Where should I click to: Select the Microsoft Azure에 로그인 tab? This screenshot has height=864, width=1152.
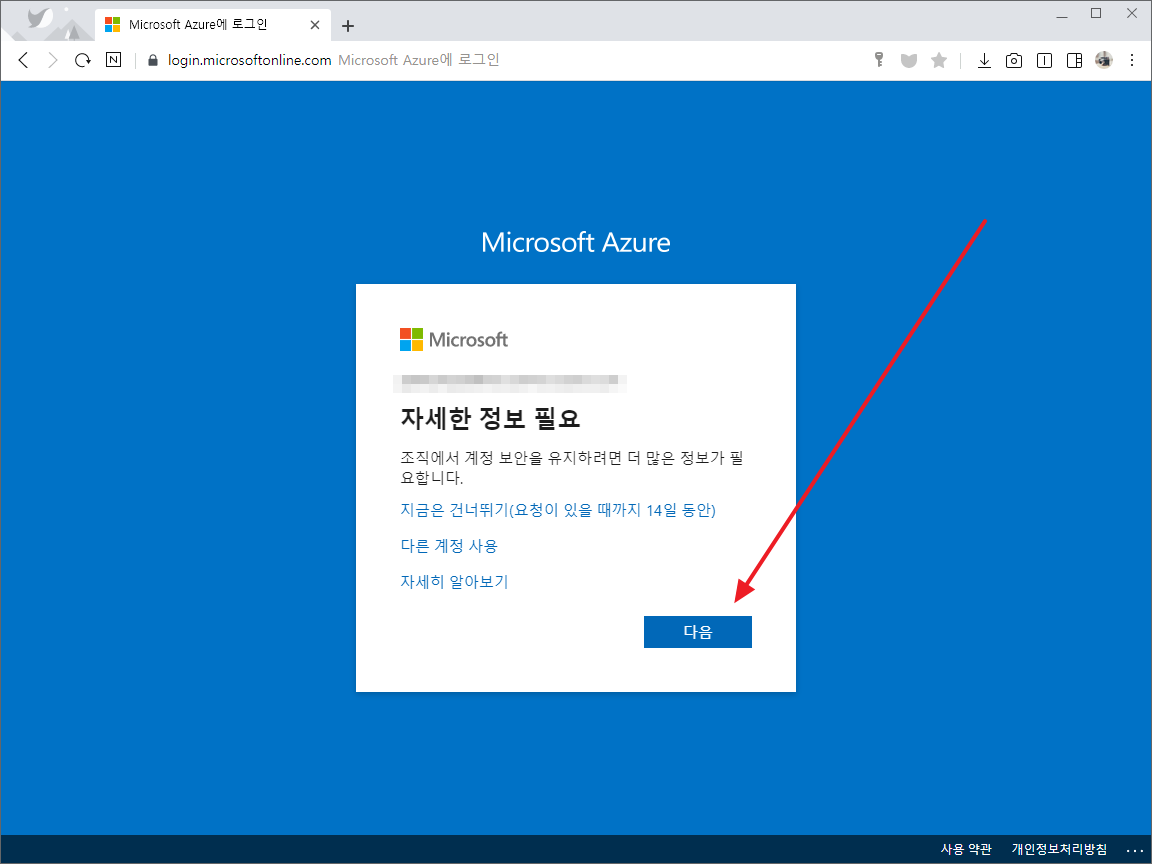tap(213, 25)
